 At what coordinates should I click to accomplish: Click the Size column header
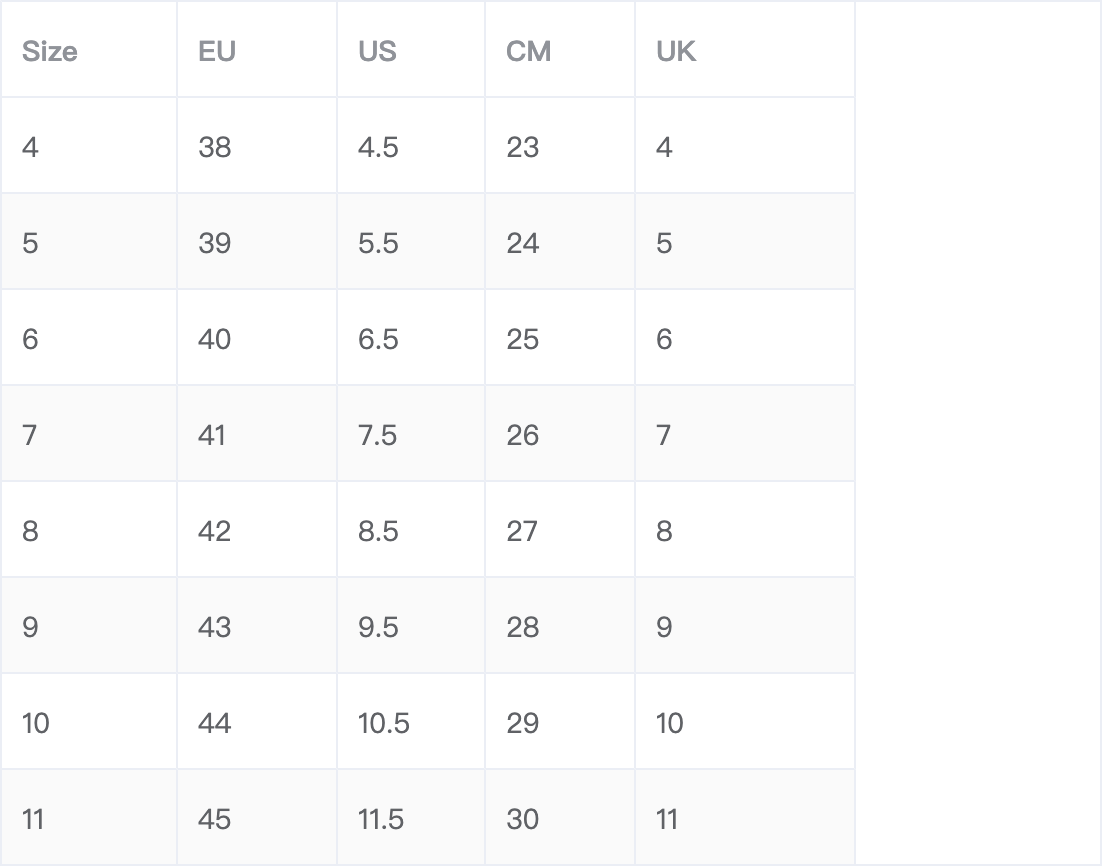[89, 49]
